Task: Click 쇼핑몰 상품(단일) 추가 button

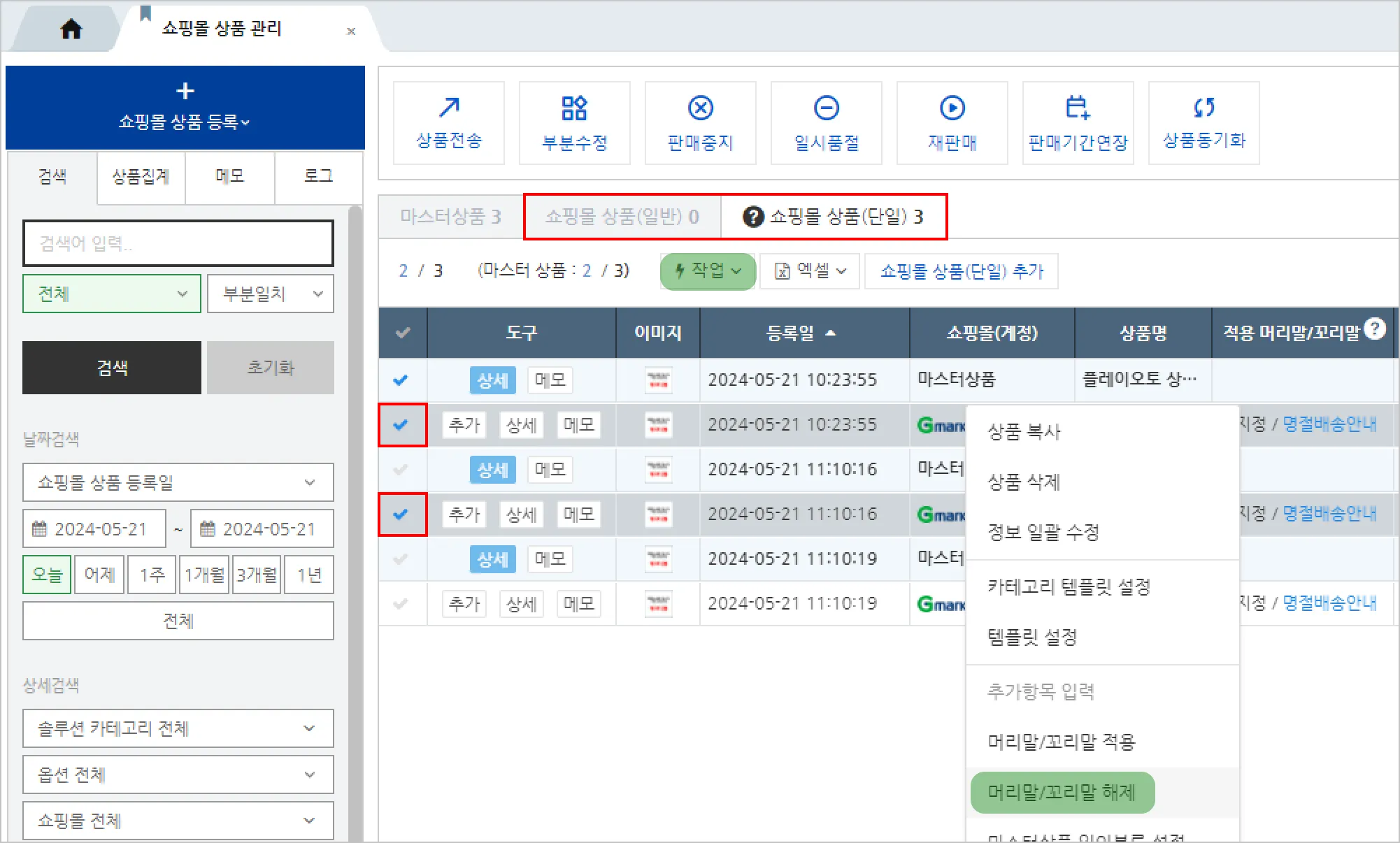Action: tap(961, 271)
